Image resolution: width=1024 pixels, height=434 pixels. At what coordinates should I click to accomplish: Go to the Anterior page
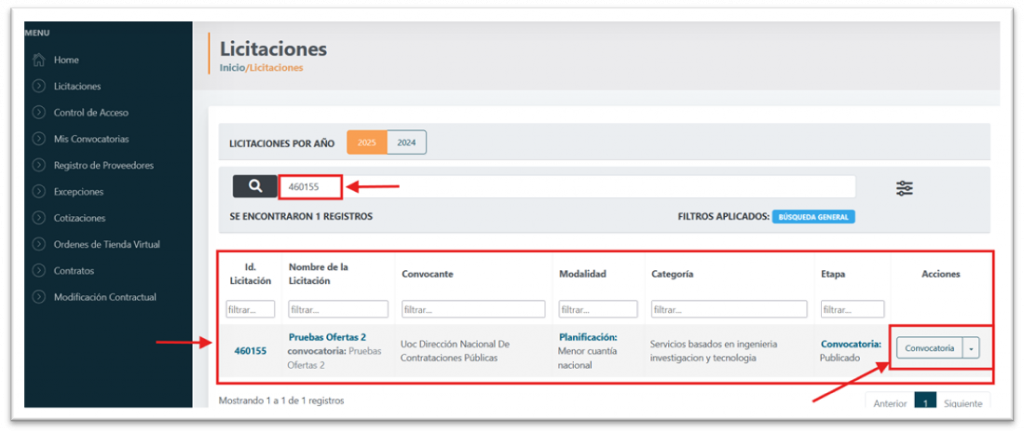click(890, 403)
